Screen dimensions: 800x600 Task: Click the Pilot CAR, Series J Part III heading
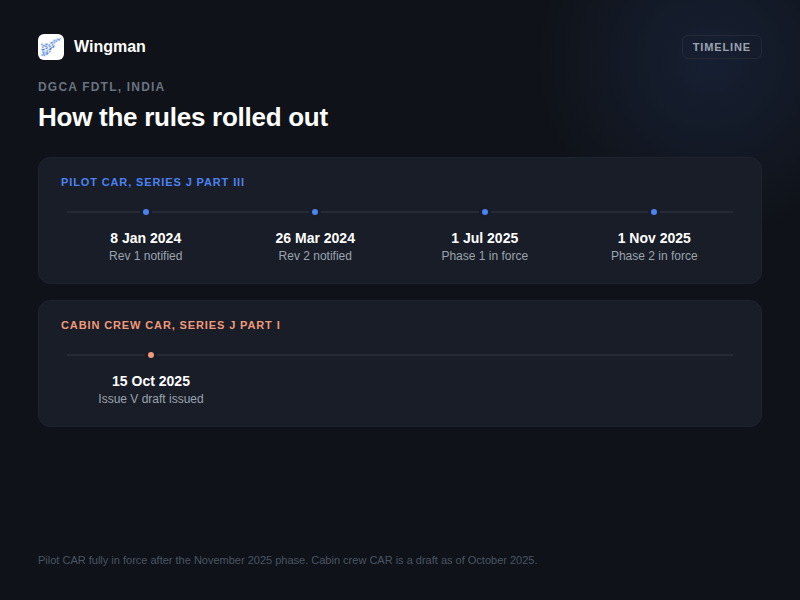[x=153, y=182]
